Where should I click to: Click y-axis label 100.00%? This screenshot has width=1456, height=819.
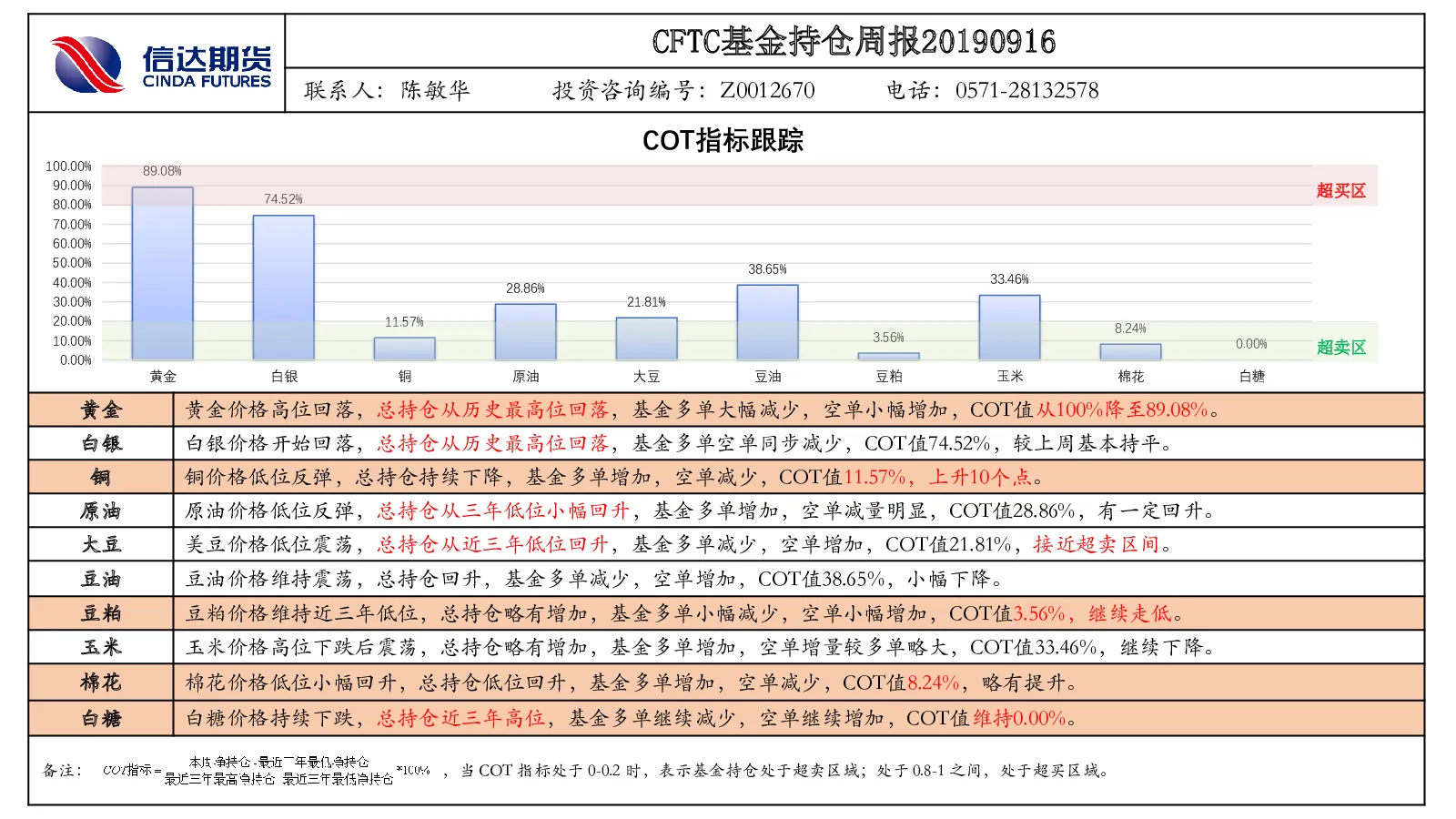pos(68,167)
